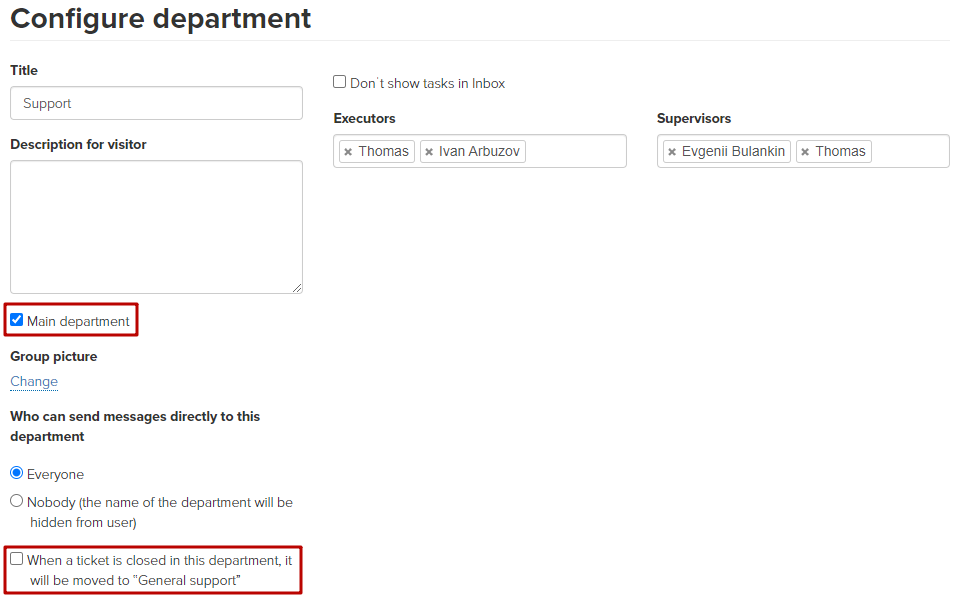
Task: Remove Thomas from Supervisors list
Action: (805, 152)
